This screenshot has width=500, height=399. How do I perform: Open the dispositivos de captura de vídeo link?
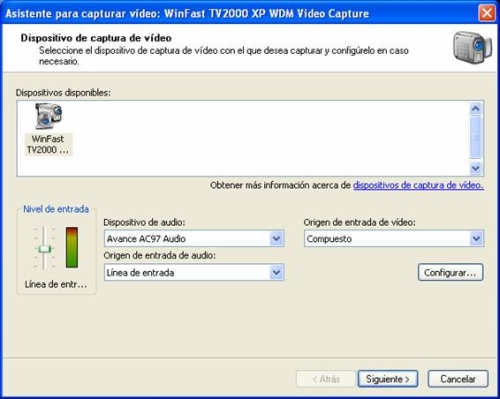point(418,185)
